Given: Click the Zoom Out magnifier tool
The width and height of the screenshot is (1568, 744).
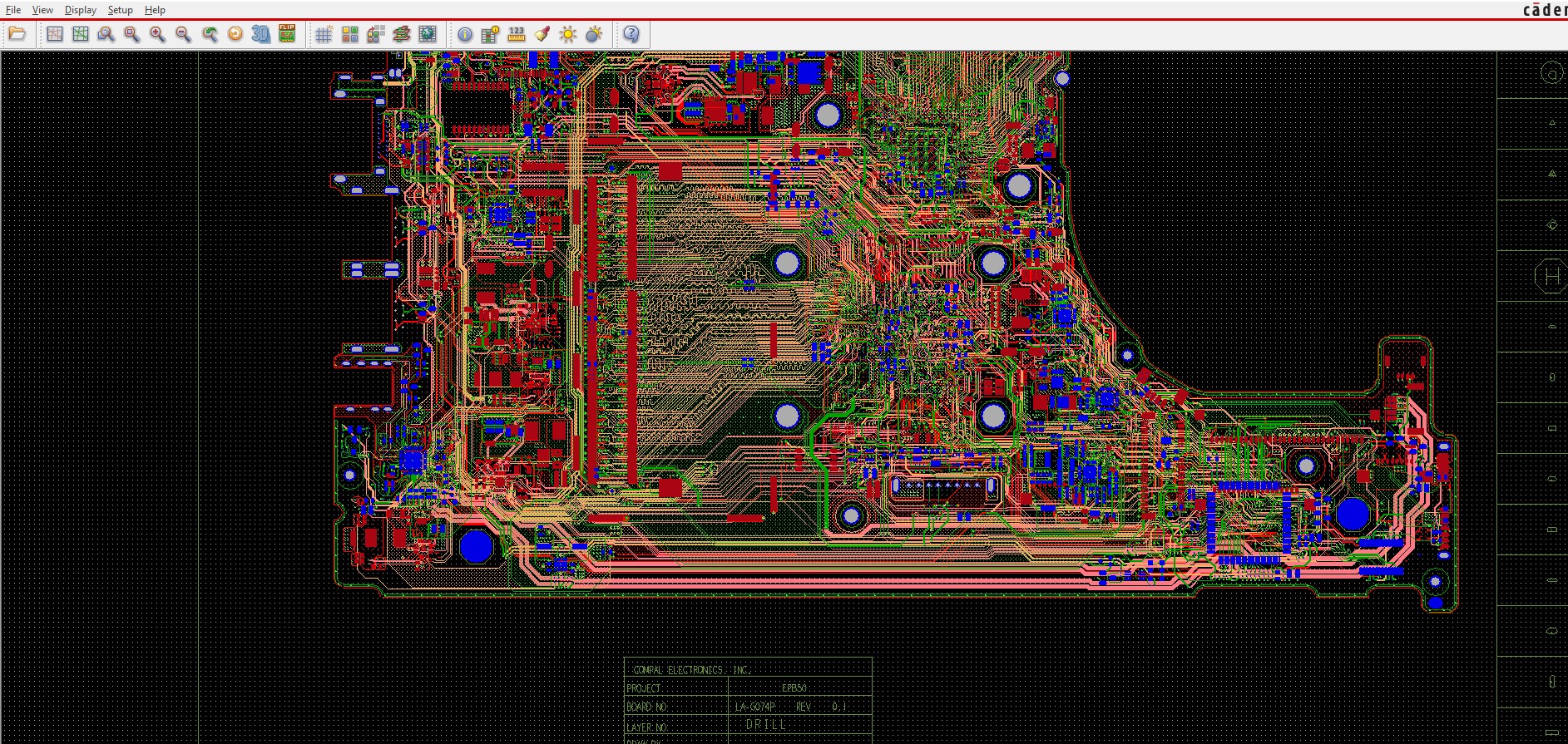Looking at the screenshot, I should click(x=183, y=34).
